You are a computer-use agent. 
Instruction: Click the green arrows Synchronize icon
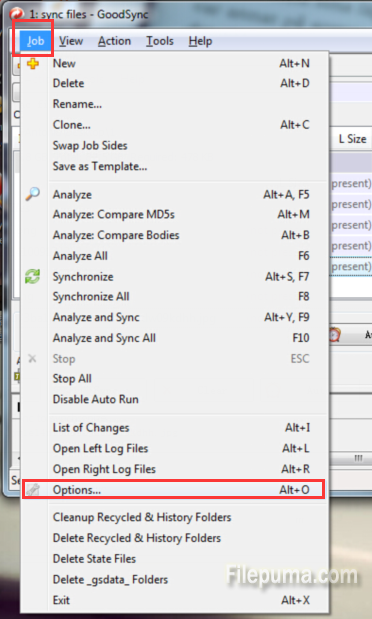point(33,276)
